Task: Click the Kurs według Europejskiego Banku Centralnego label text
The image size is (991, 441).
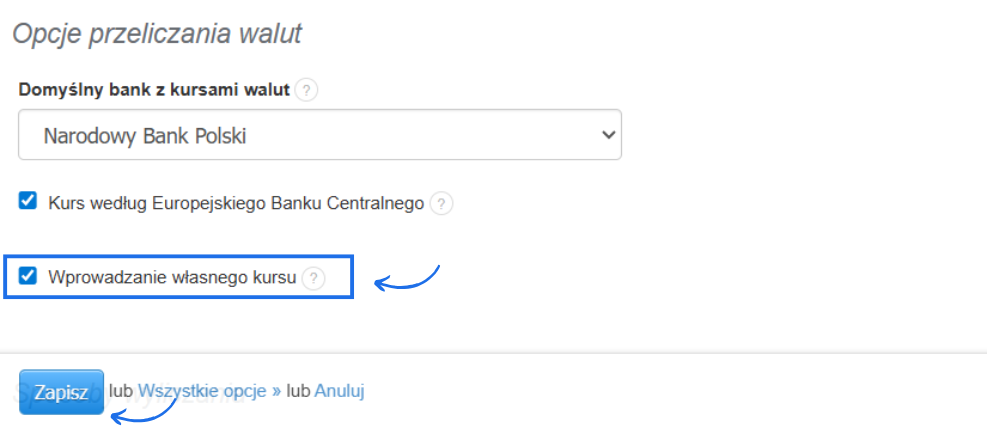Action: (236, 203)
